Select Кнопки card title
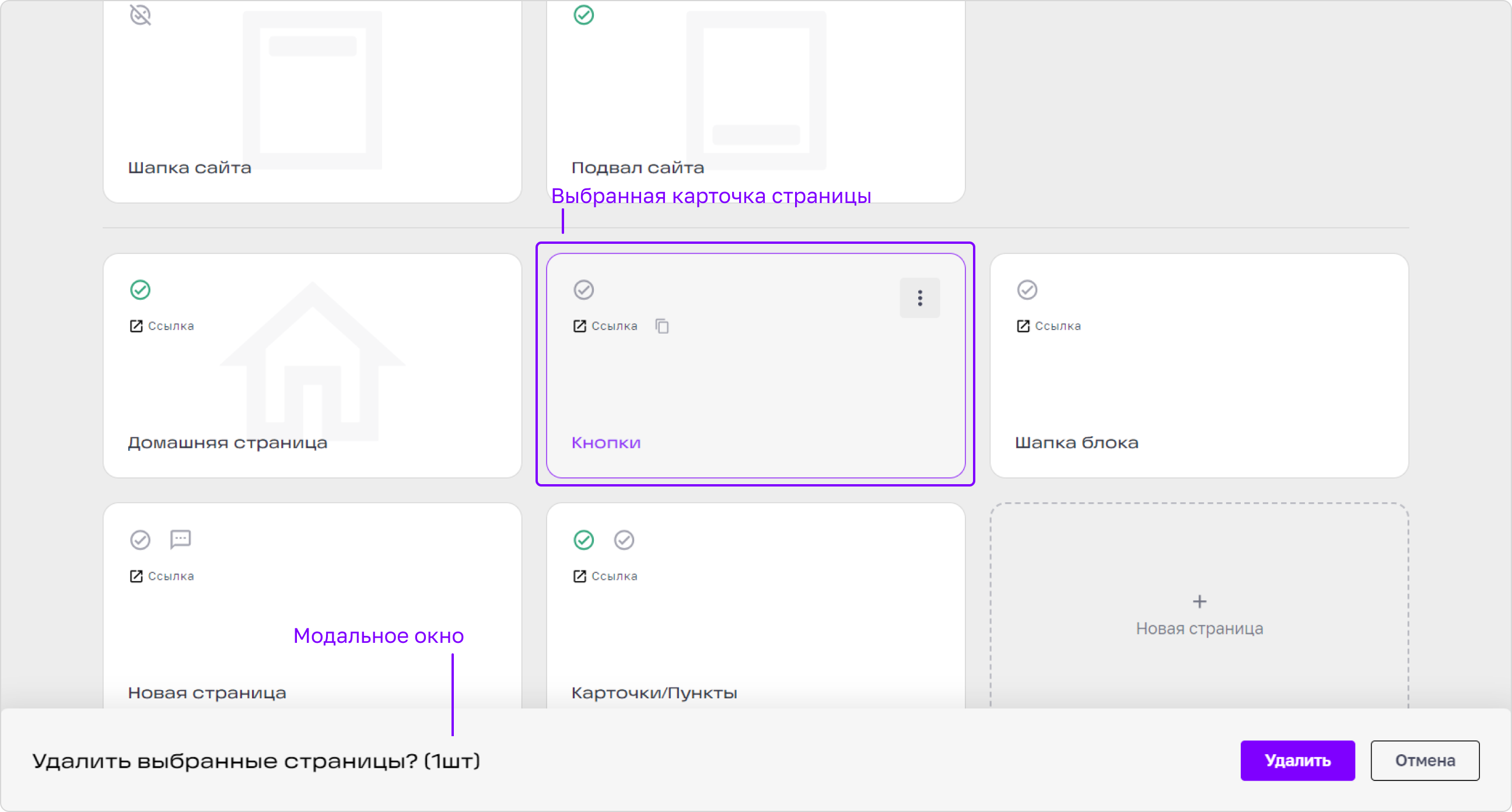Image resolution: width=1512 pixels, height=812 pixels. [x=605, y=443]
